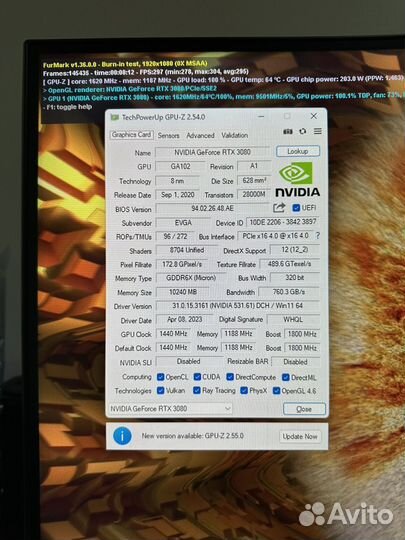Click the Default Clock value 1440 MHz
Screen dimensions: 405x540
coord(173,347)
